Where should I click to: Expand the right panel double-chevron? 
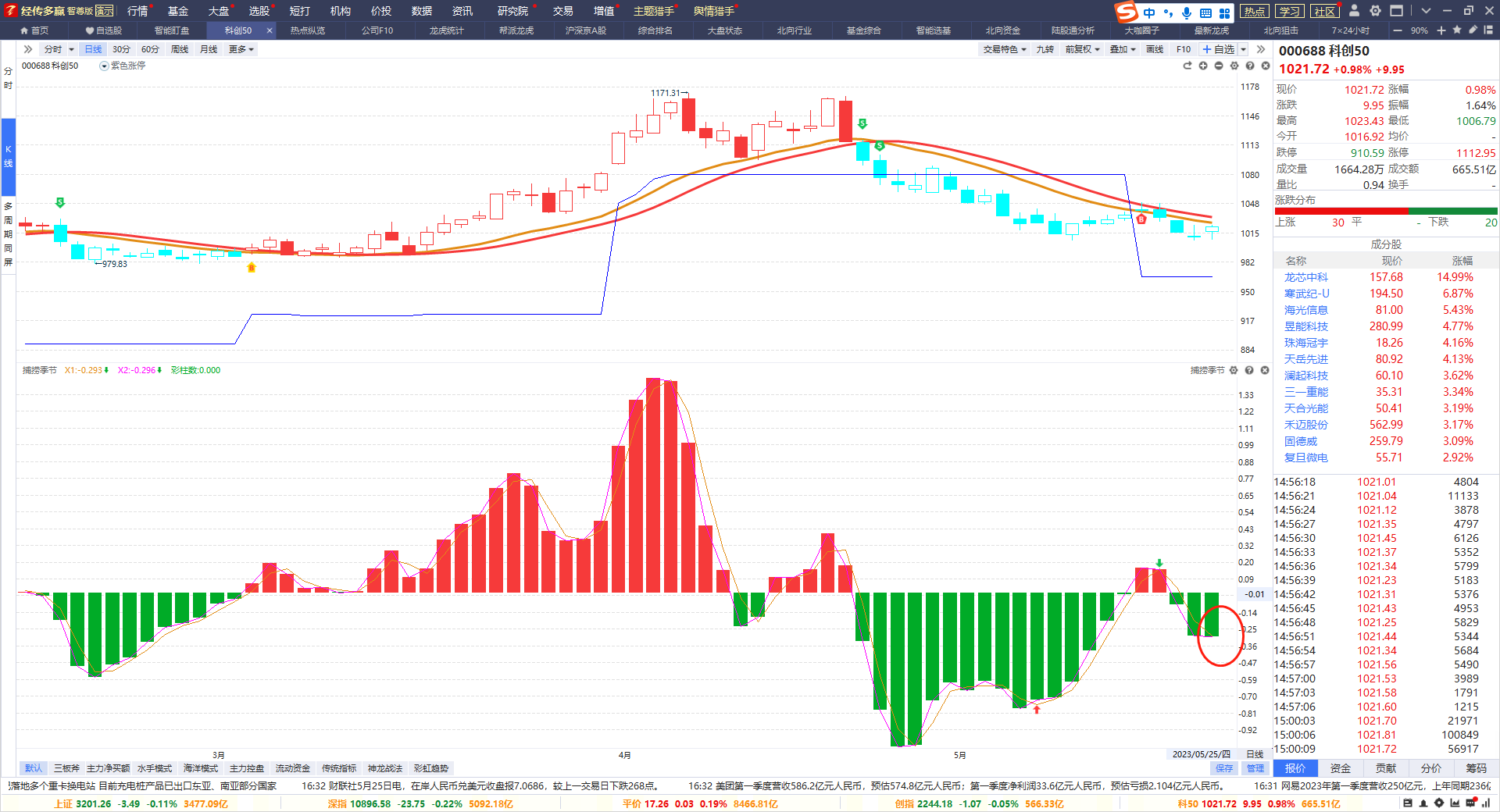tap(1261, 49)
